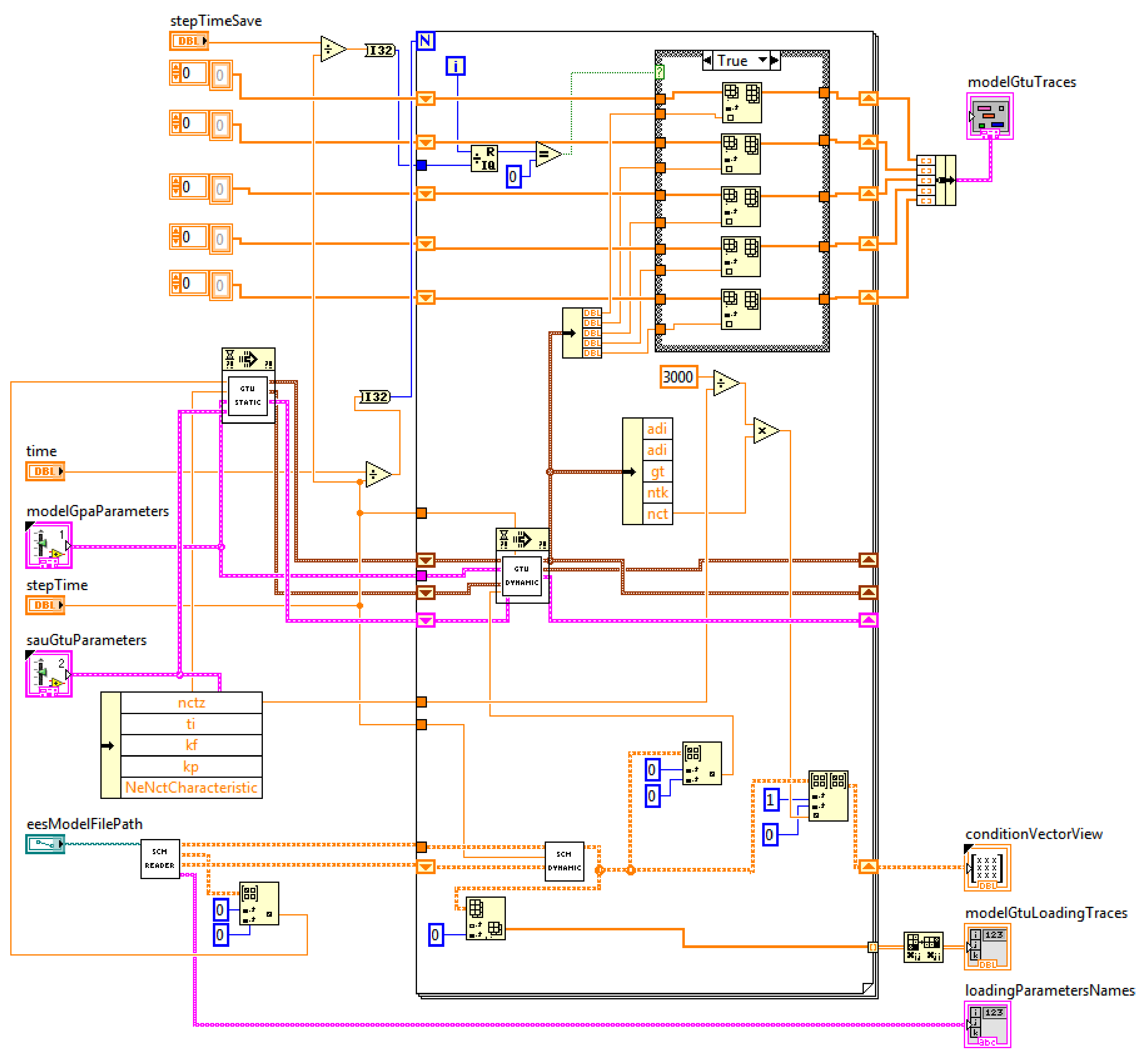Click the case selector terminal question mark
This screenshot has height=1064, width=1145.
pyautogui.click(x=660, y=72)
